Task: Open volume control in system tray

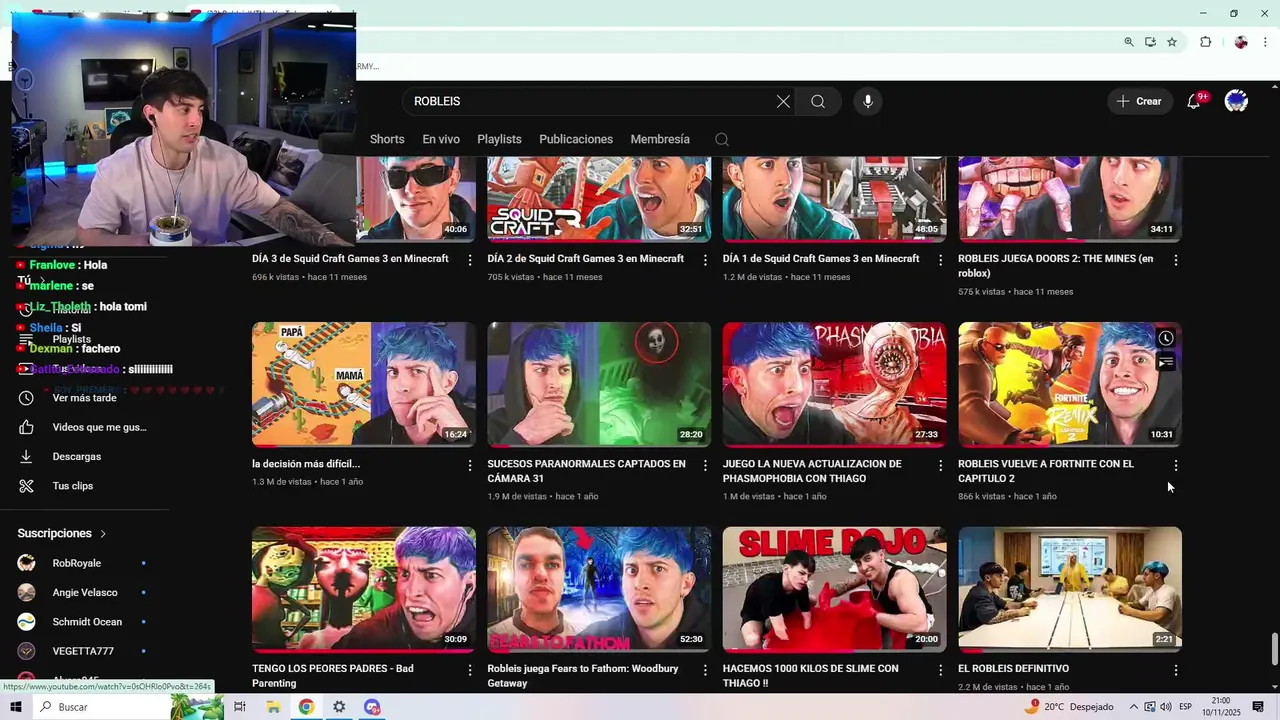Action: click(1166, 707)
